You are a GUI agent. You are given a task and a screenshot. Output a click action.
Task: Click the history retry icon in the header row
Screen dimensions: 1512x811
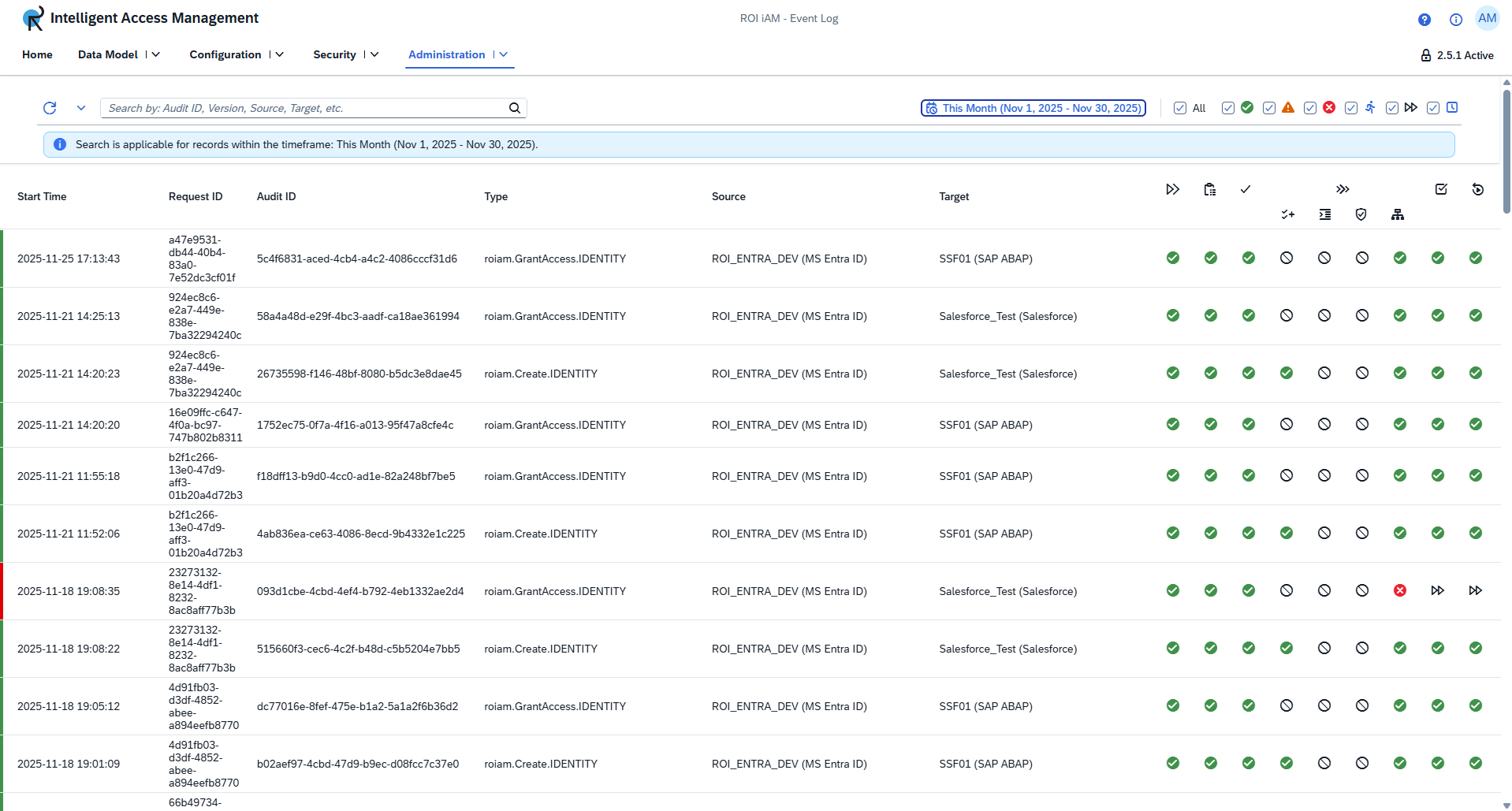point(1478,189)
